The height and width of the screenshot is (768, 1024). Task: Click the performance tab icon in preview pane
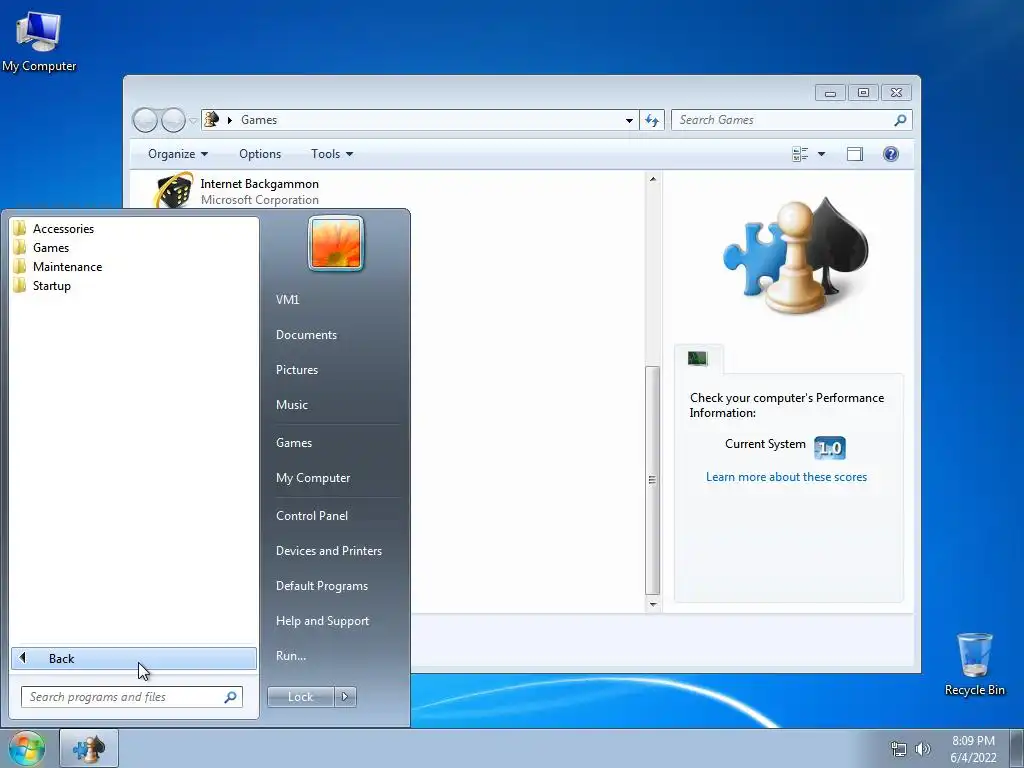point(697,358)
